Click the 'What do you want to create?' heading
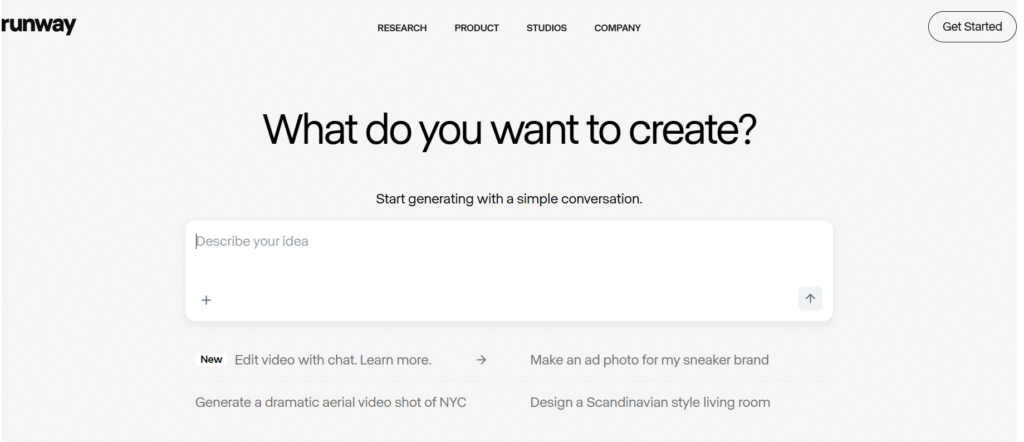The width and height of the screenshot is (1024, 442). coord(509,131)
